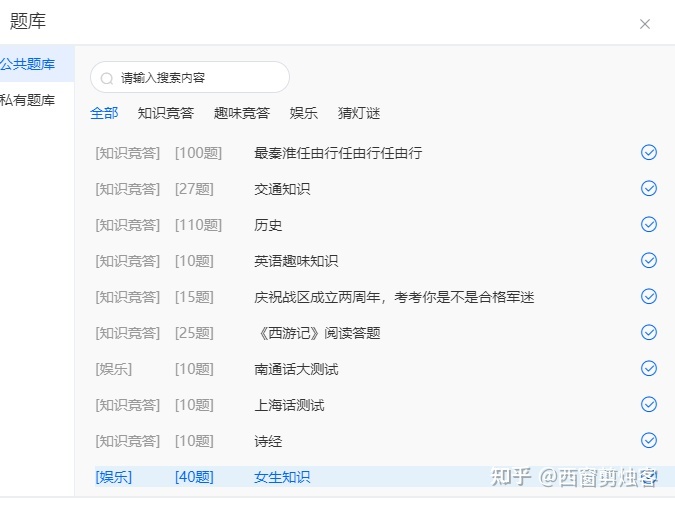Select check icon for 诗经 row

(649, 440)
